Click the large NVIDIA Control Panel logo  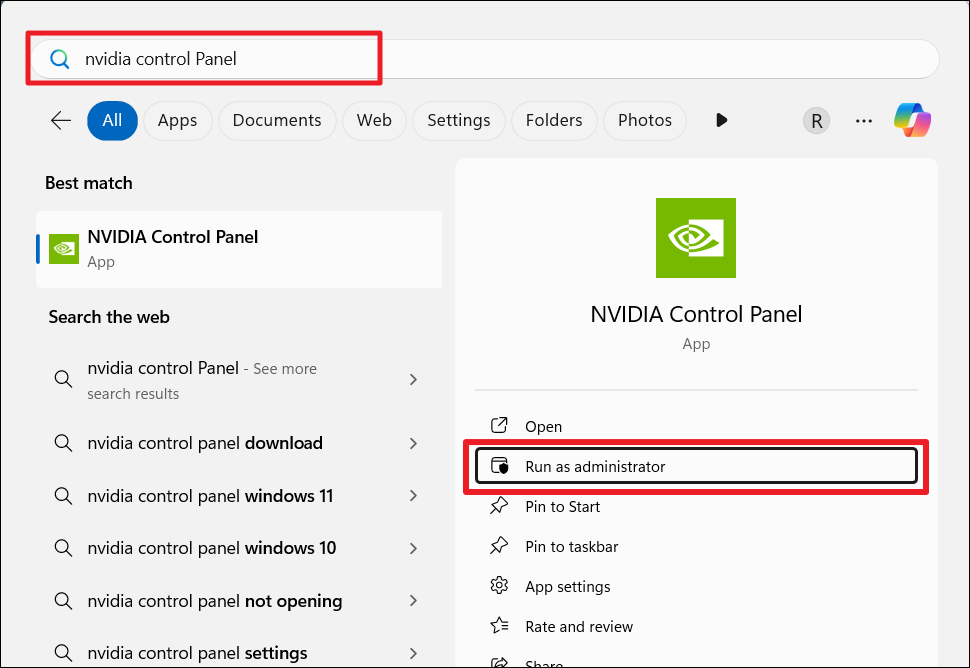[695, 238]
